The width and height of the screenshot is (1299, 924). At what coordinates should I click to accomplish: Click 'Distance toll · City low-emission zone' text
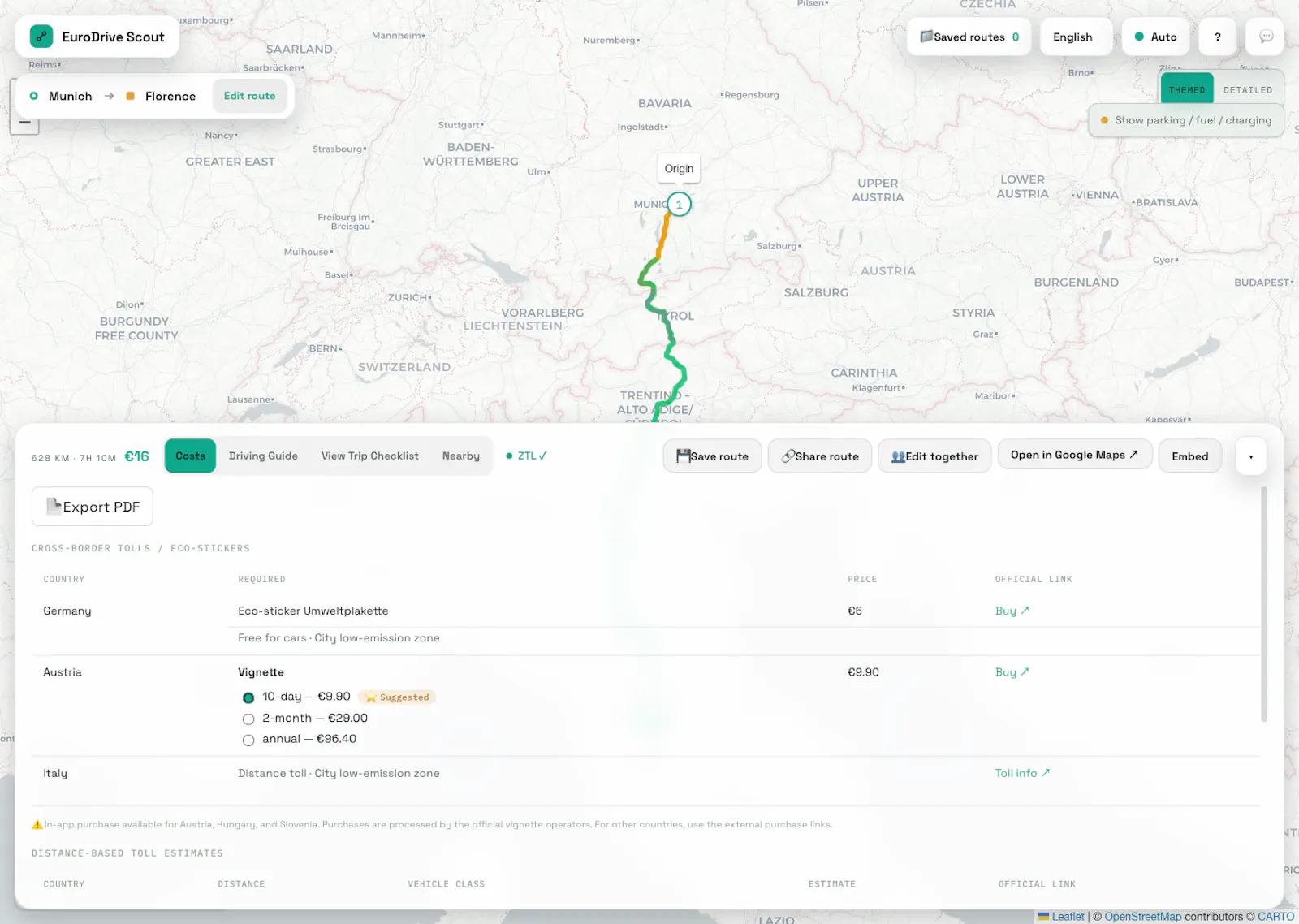pyautogui.click(x=339, y=773)
